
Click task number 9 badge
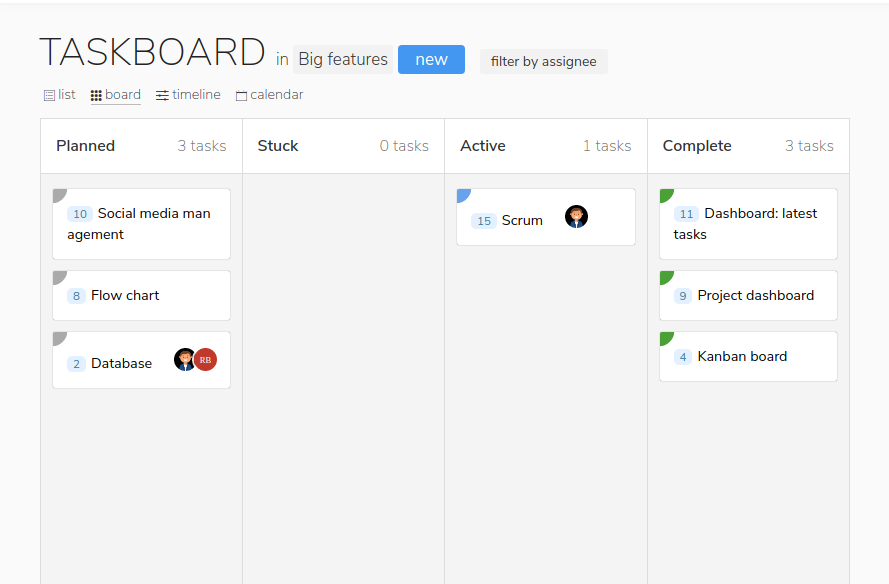point(683,296)
